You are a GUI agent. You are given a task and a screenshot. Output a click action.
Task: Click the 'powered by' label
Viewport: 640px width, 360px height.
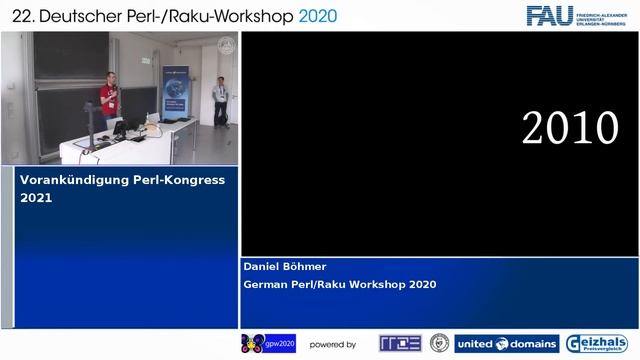[333, 344]
